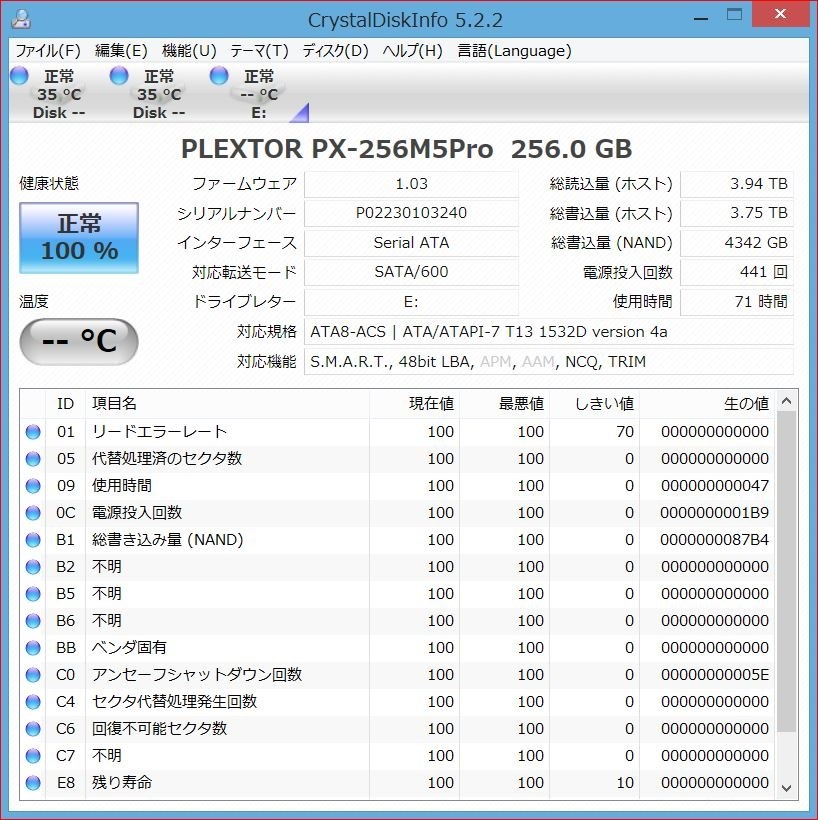818x820 pixels.
Task: Open the 言語(Language) menu
Action: click(513, 51)
